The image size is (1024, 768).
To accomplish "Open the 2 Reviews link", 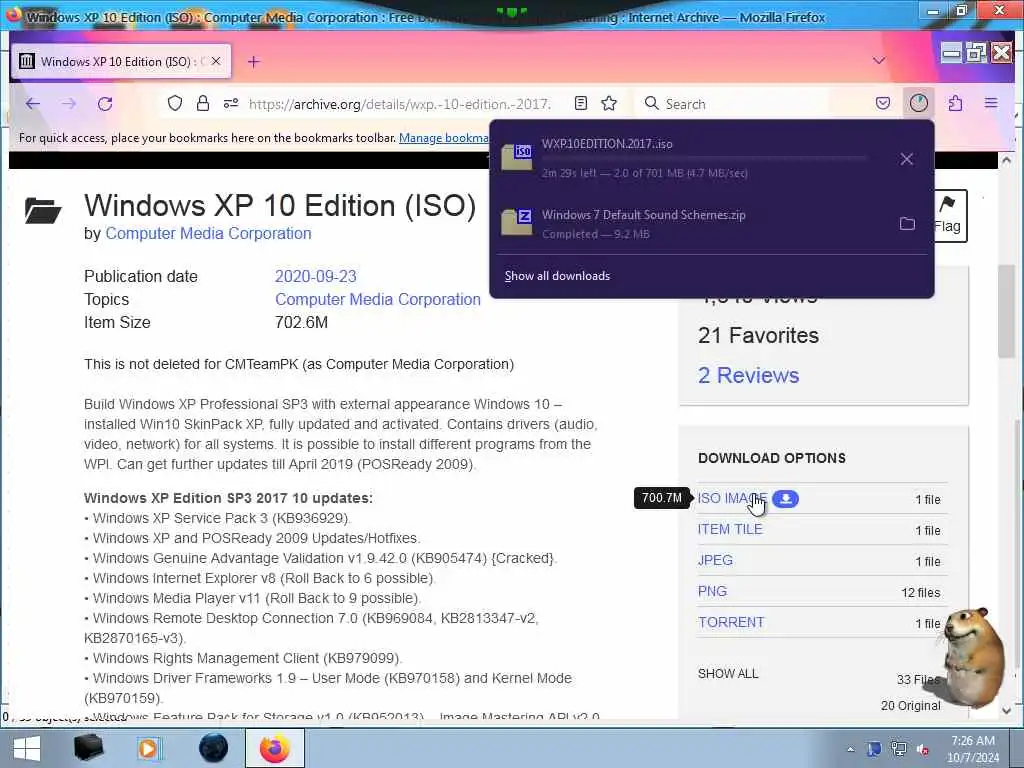I will (x=748, y=376).
